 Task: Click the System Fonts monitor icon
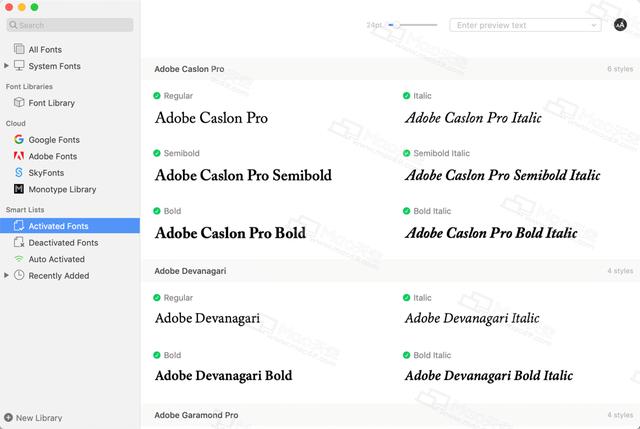19,65
